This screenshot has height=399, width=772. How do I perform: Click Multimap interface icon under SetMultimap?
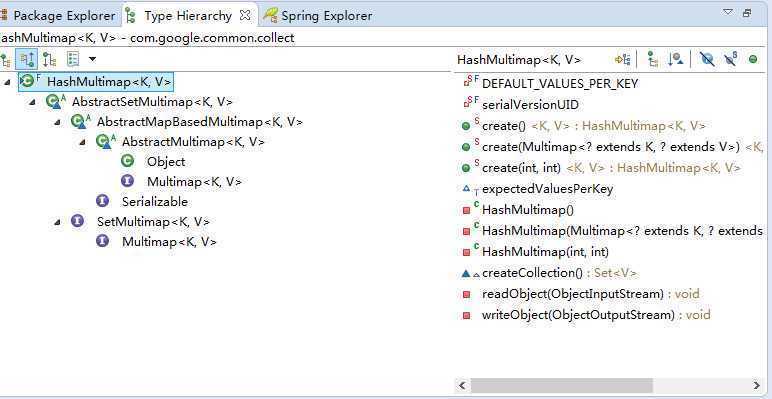(x=102, y=241)
